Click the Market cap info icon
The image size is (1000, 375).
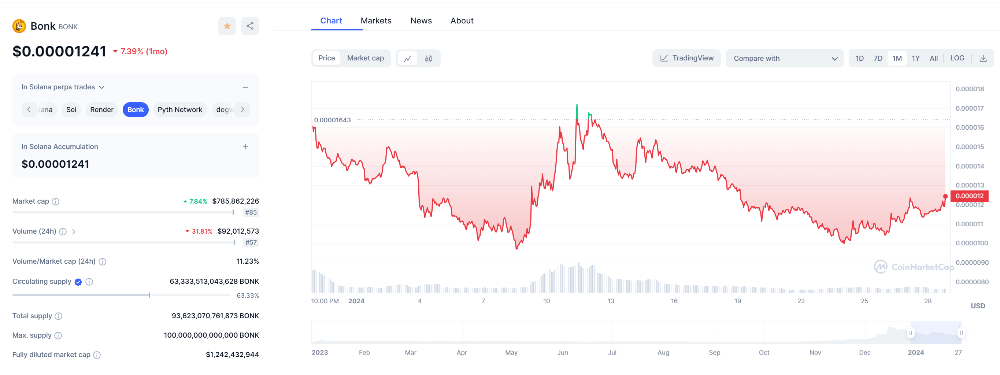click(55, 202)
